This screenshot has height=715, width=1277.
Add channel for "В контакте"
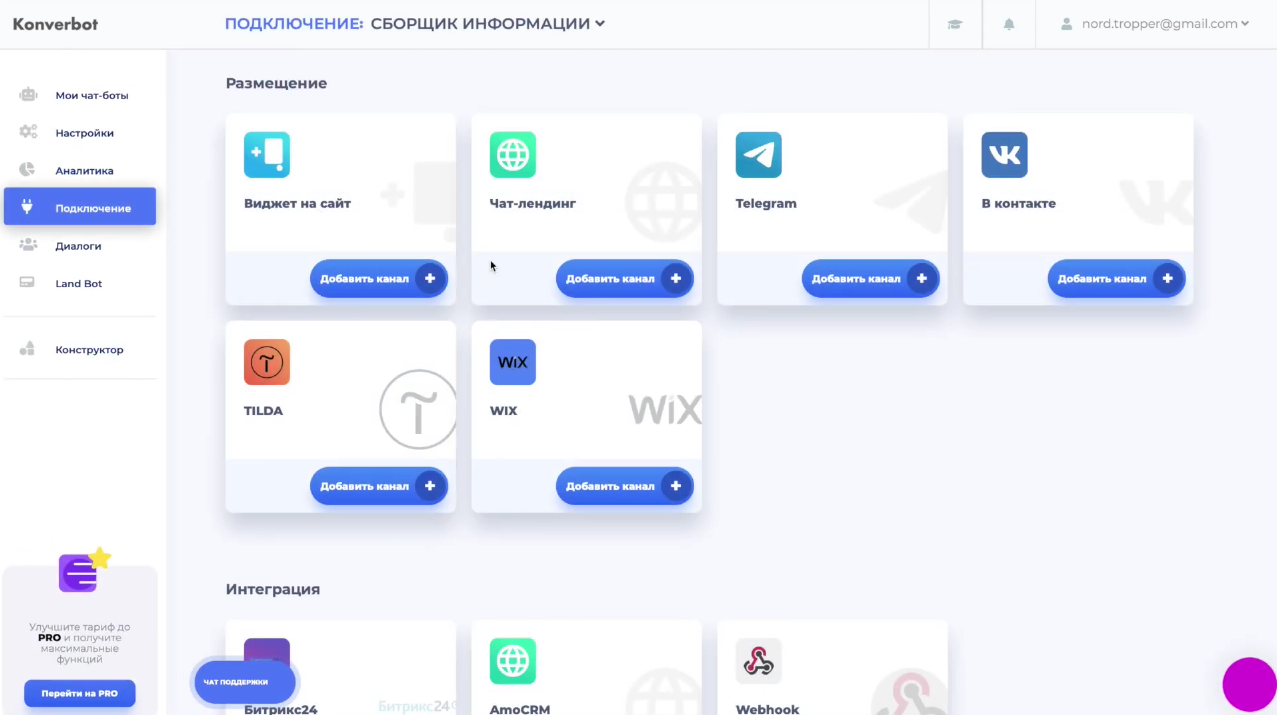(1117, 279)
